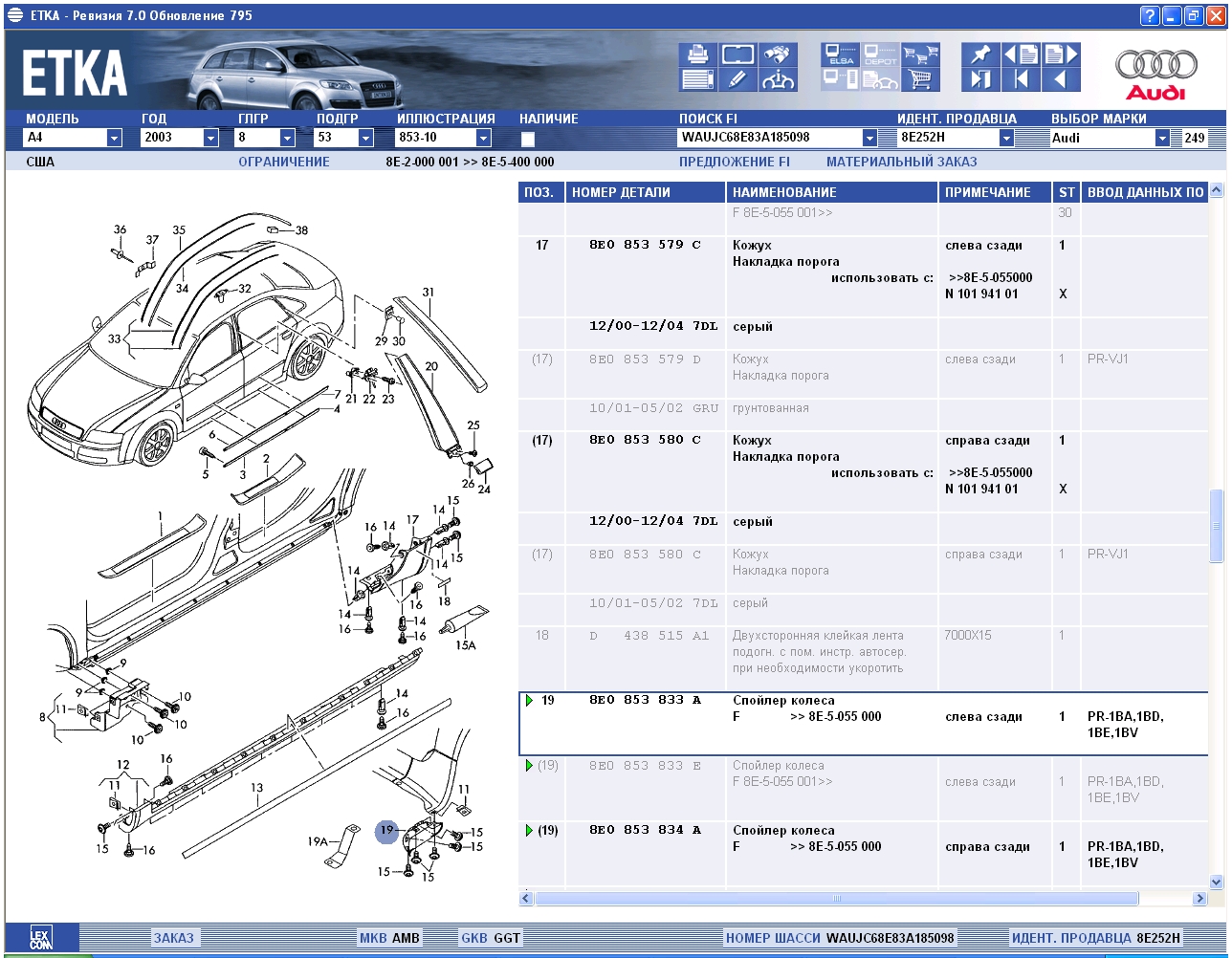This screenshot has width=1232, height=958.
Task: Open ПРЕДЛОЖЕНИЕ FI link
Action: pos(735,162)
